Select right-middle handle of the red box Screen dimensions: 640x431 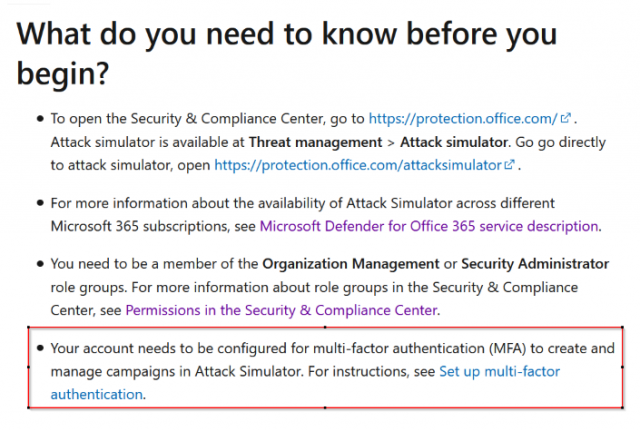tap(623, 367)
